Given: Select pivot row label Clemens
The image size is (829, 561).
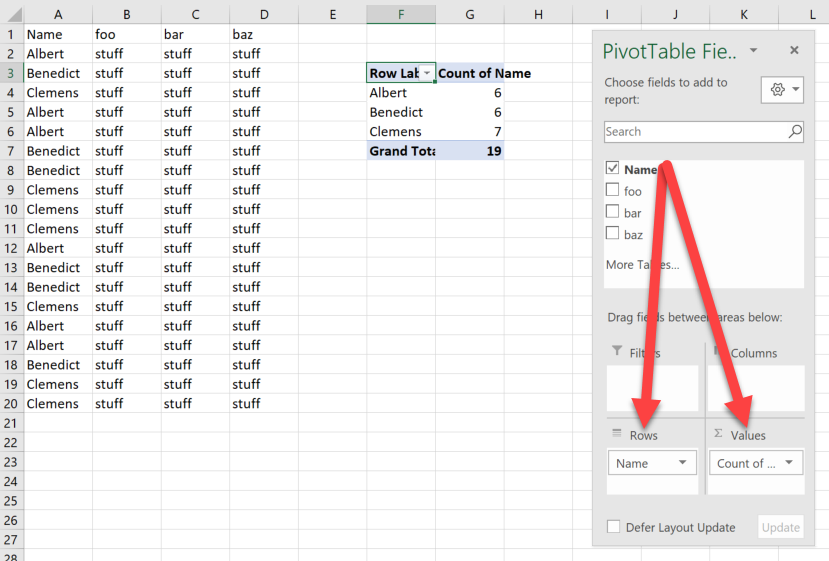Looking at the screenshot, I should 401,132.
